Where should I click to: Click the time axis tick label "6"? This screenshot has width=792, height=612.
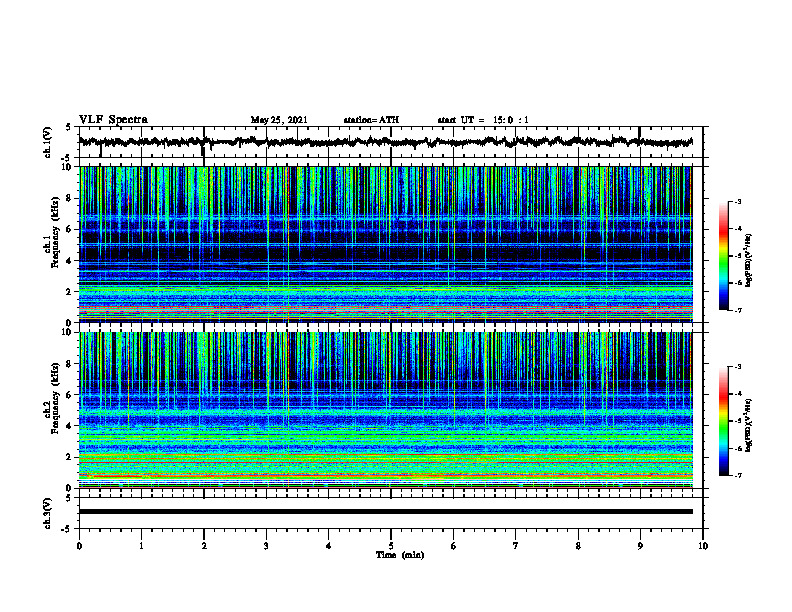pos(454,546)
